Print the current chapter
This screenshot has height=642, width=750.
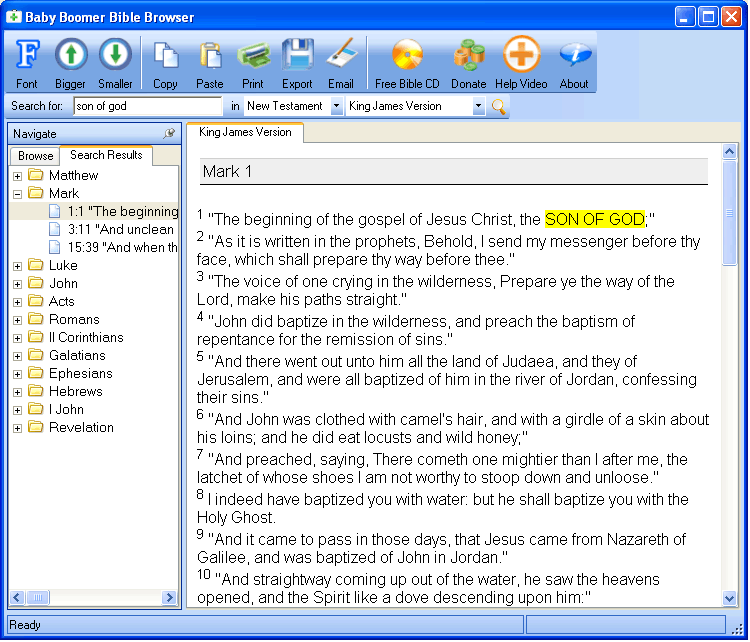pyautogui.click(x=253, y=63)
